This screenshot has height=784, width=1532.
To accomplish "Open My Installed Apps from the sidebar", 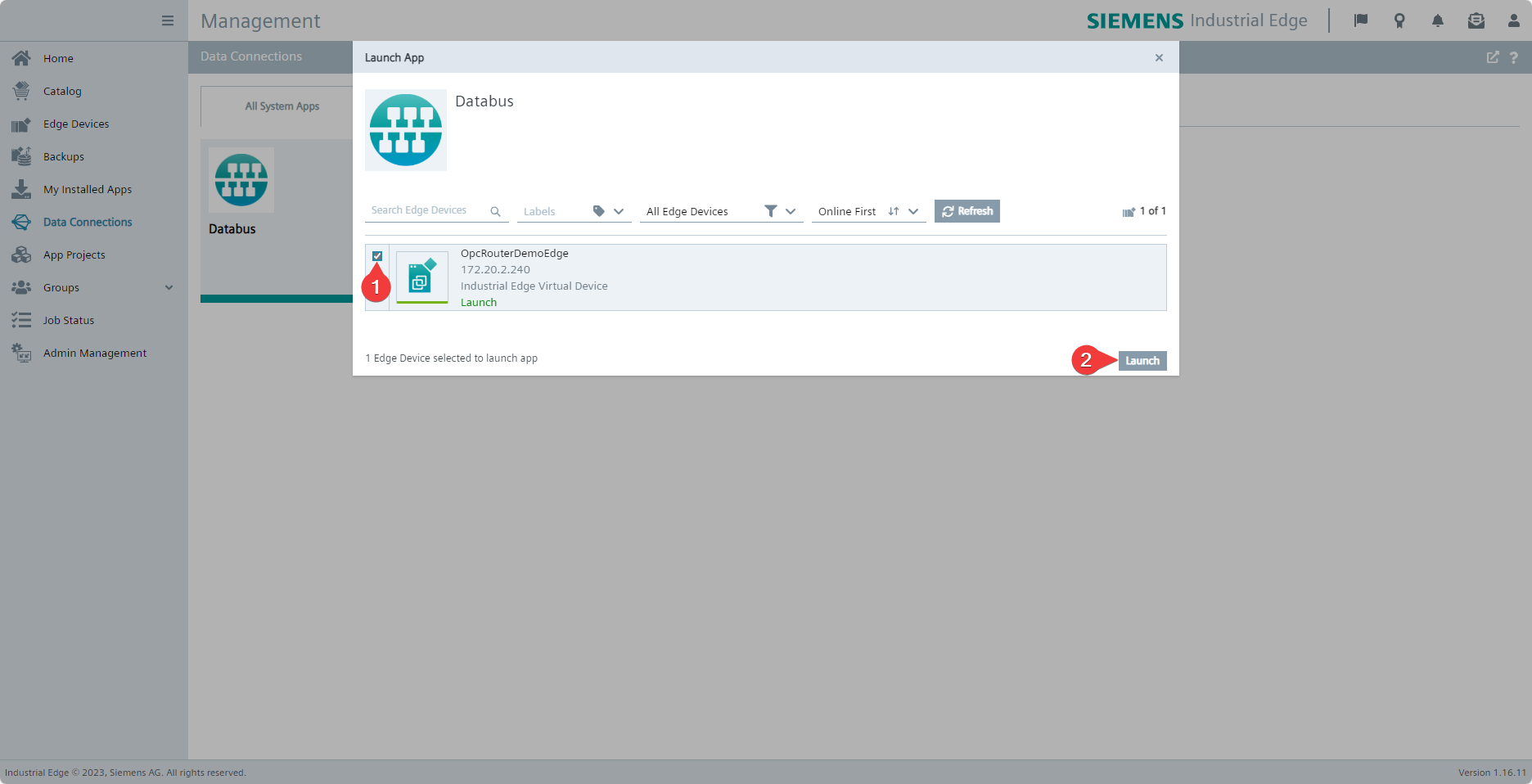I will [87, 189].
